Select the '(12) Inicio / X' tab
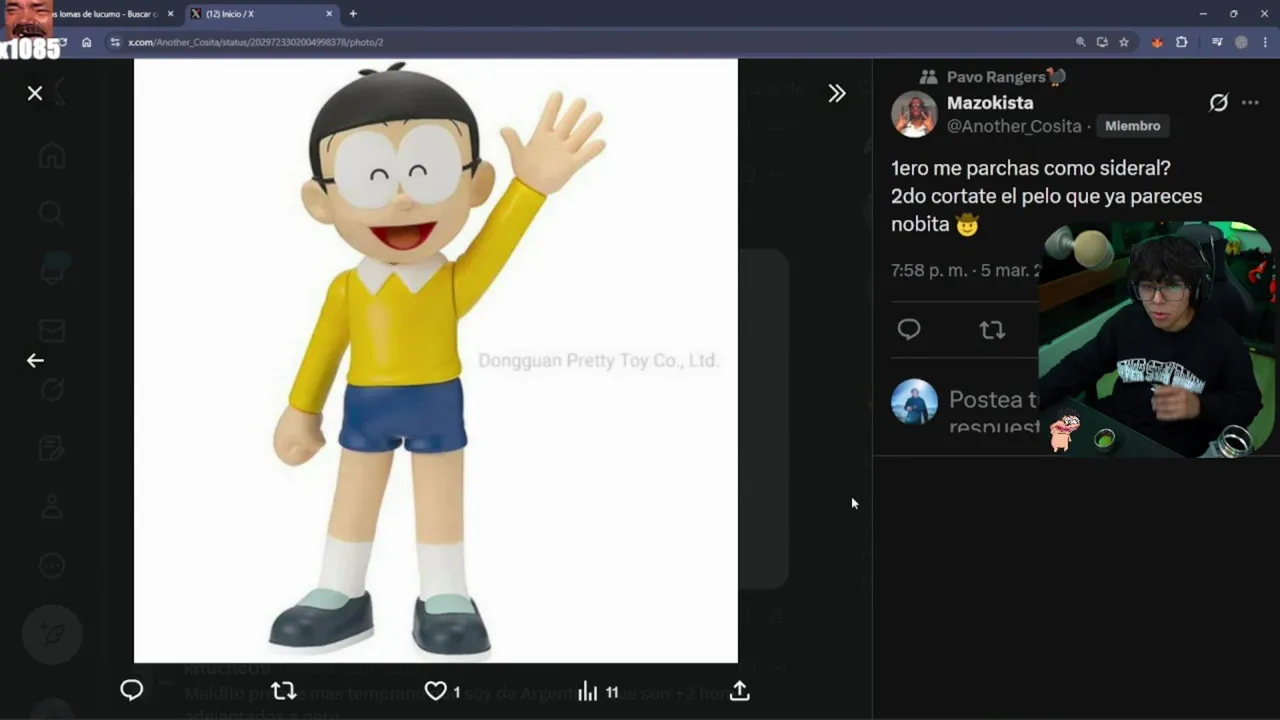This screenshot has height=720, width=1280. click(262, 14)
